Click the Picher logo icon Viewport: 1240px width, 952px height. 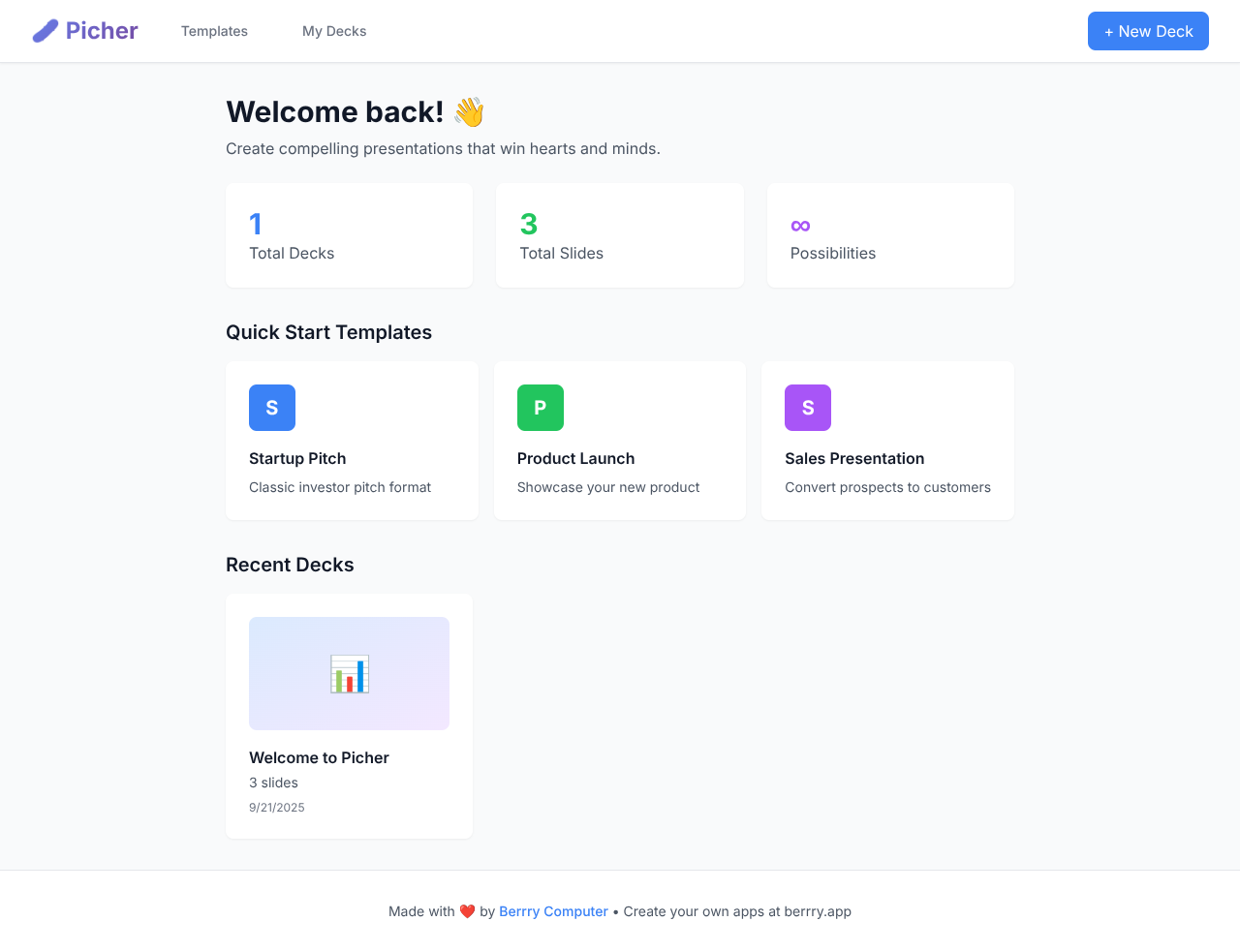(x=46, y=31)
